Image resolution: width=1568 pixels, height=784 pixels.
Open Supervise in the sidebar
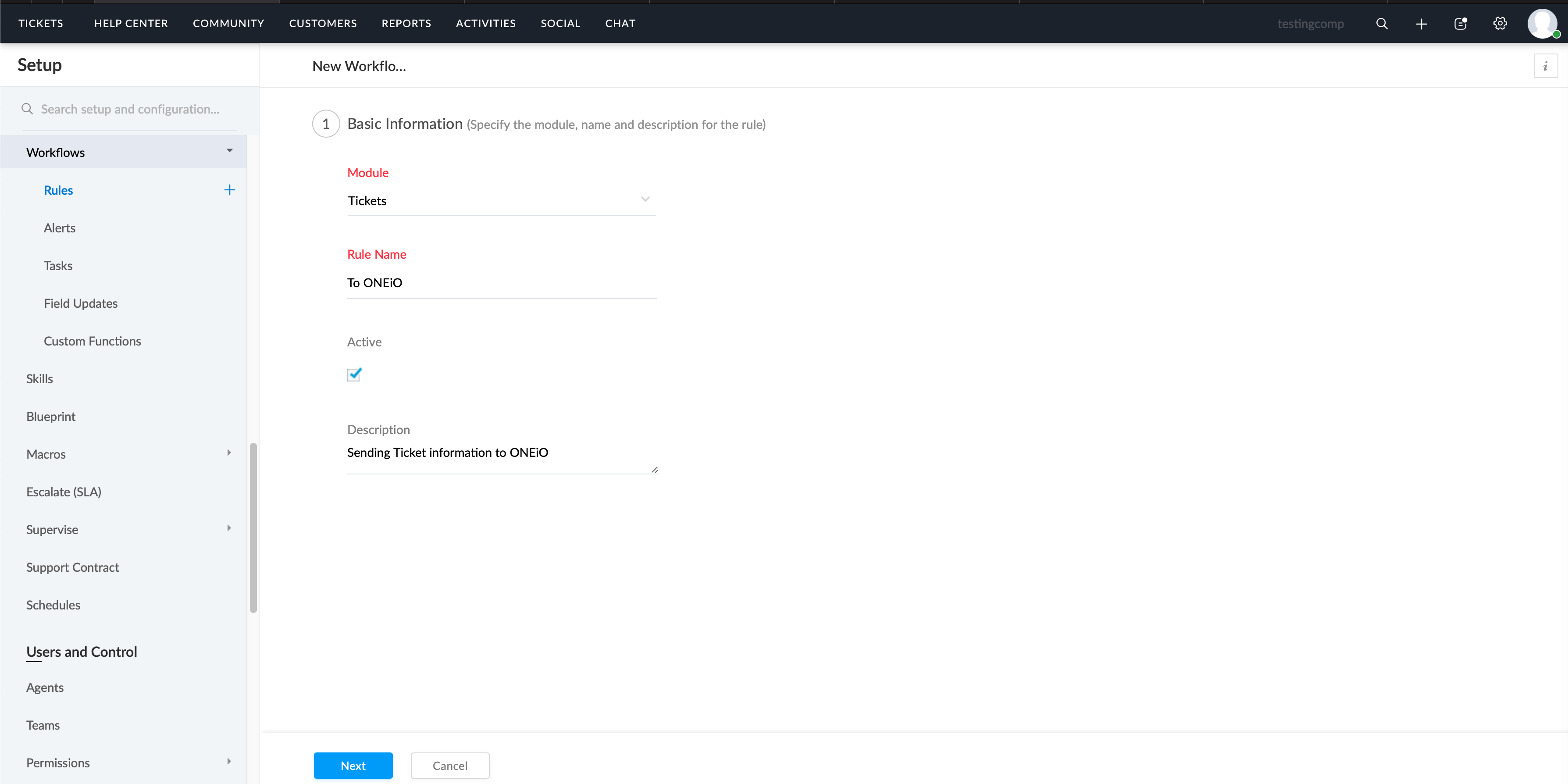click(52, 530)
